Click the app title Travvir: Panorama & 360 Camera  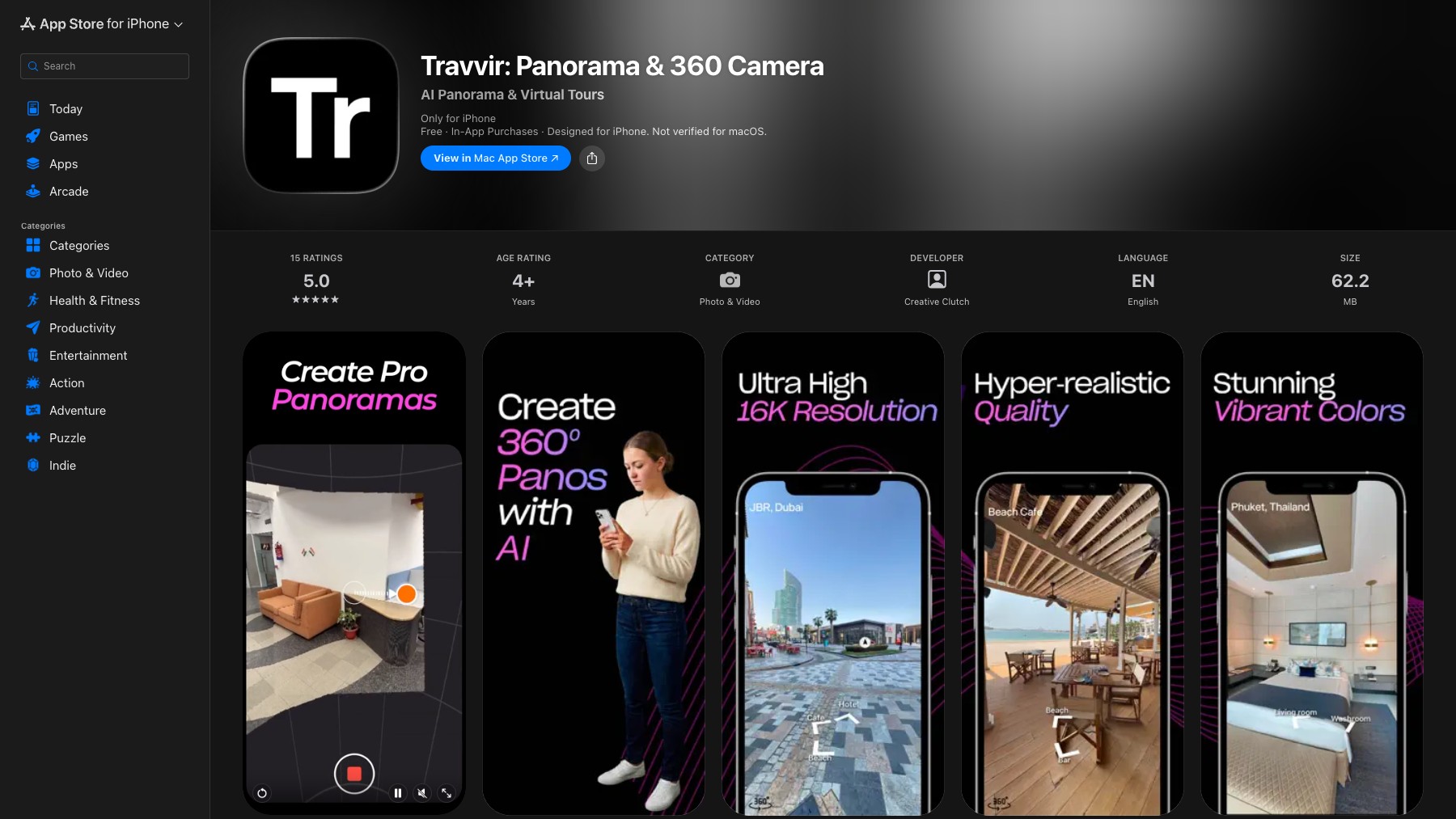(x=622, y=65)
